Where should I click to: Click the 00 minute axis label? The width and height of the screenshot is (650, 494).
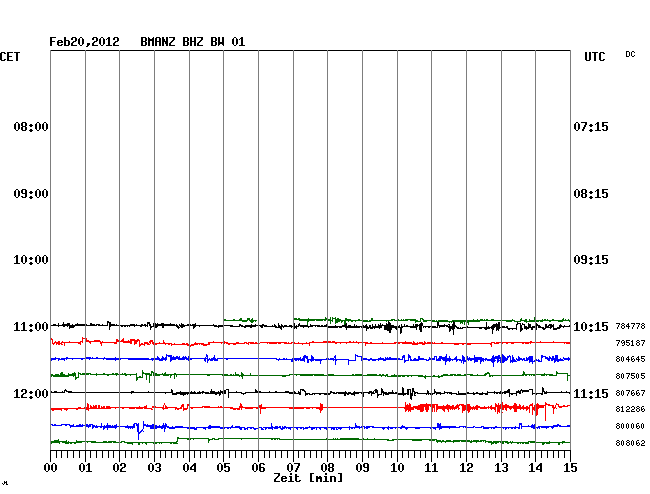(51, 468)
